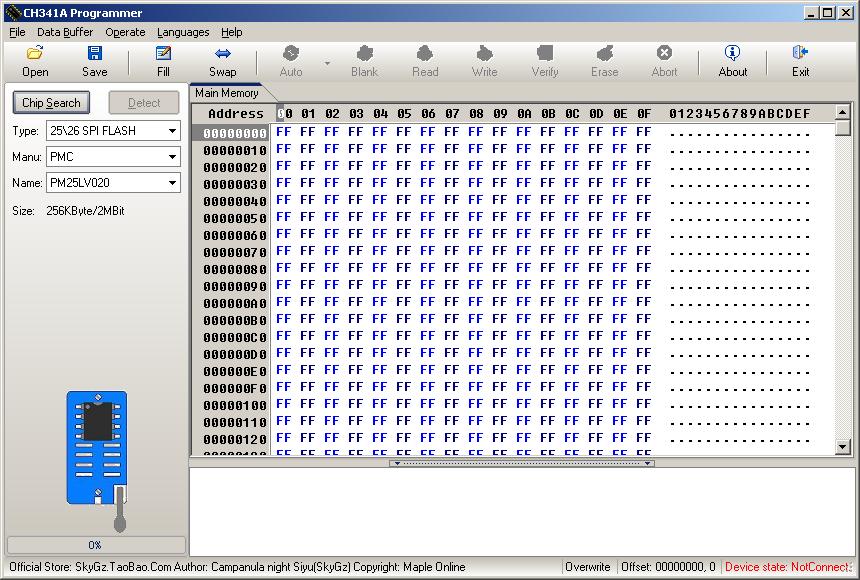Open the chip Type dropdown
This screenshot has width=860, height=580.
point(172,130)
